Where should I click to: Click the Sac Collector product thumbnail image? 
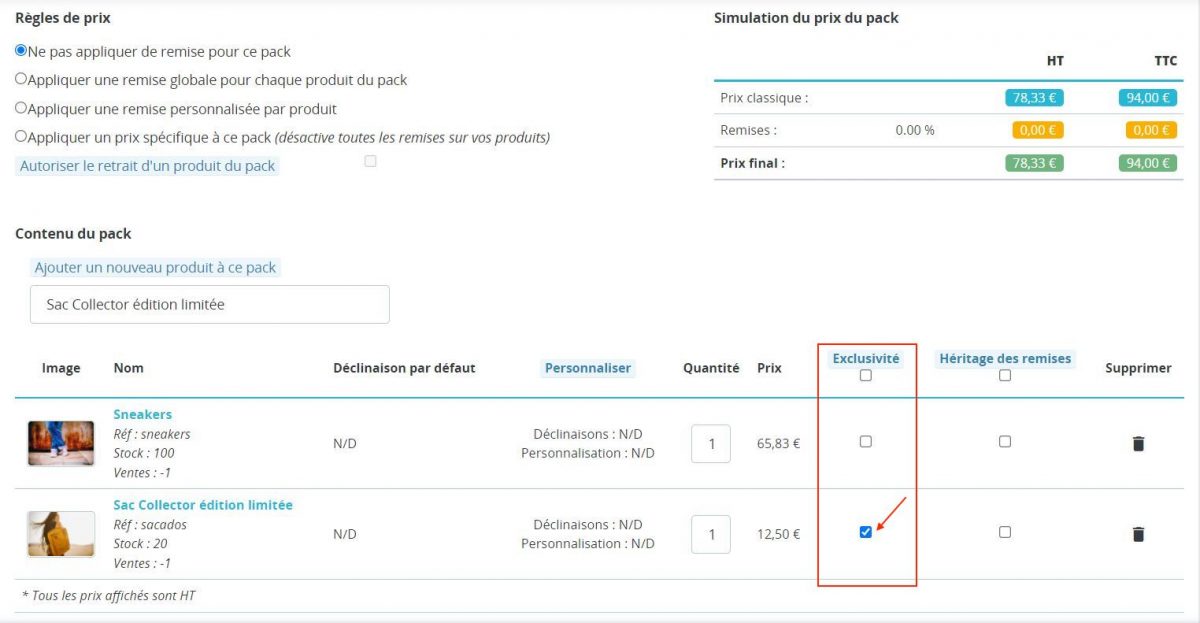(60, 533)
